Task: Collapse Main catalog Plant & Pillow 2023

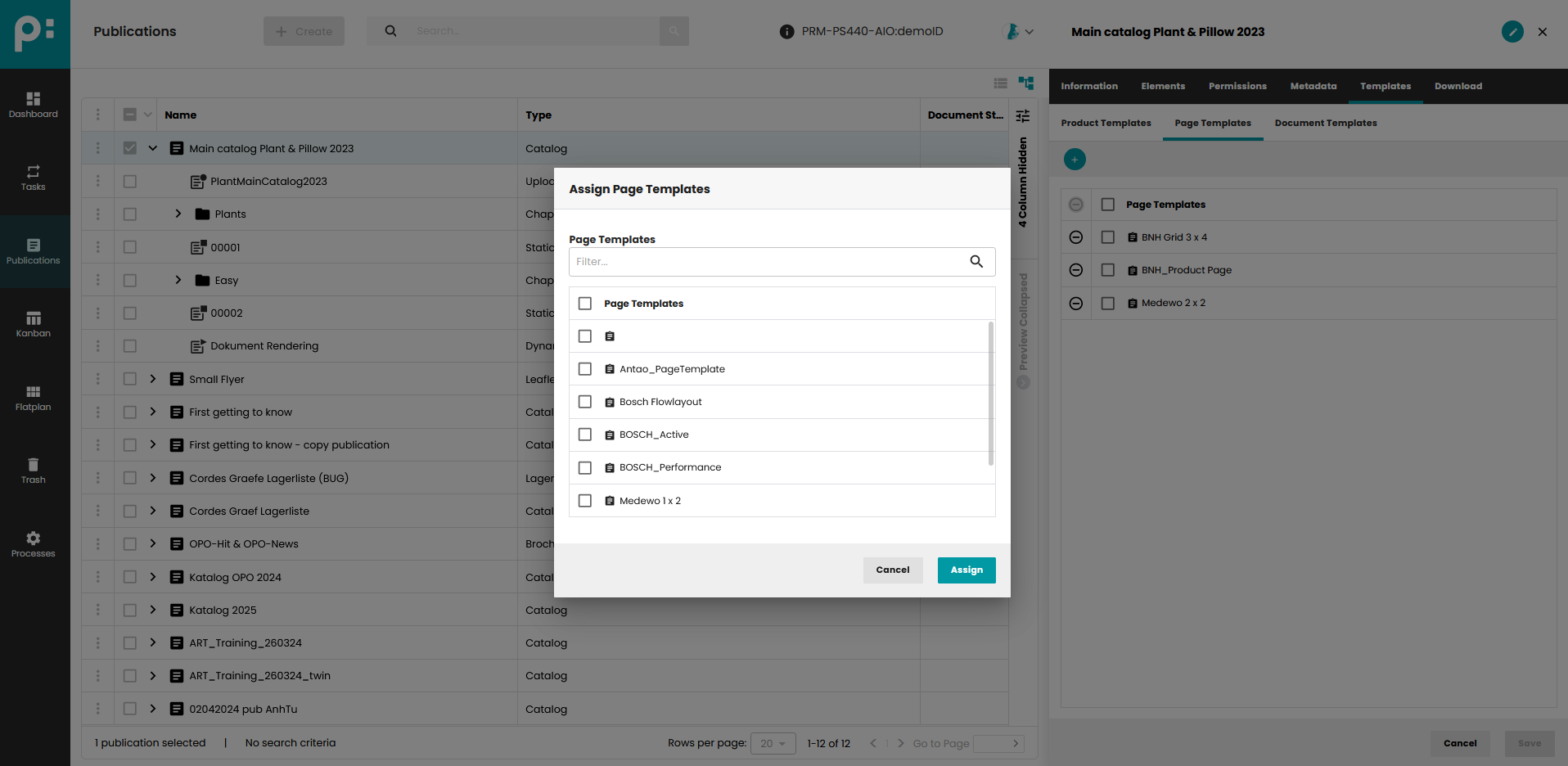Action: (x=153, y=148)
